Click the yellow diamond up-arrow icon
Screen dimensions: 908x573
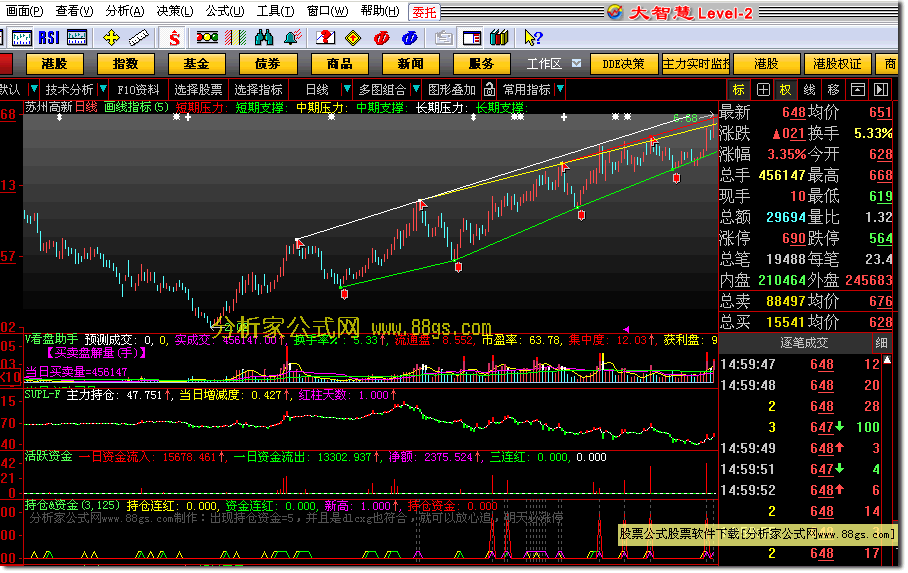pos(353,38)
